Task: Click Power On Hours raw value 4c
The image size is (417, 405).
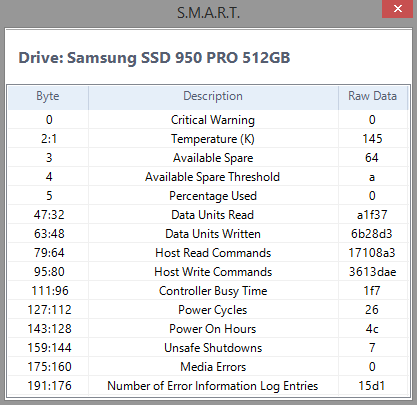Action: (372, 329)
